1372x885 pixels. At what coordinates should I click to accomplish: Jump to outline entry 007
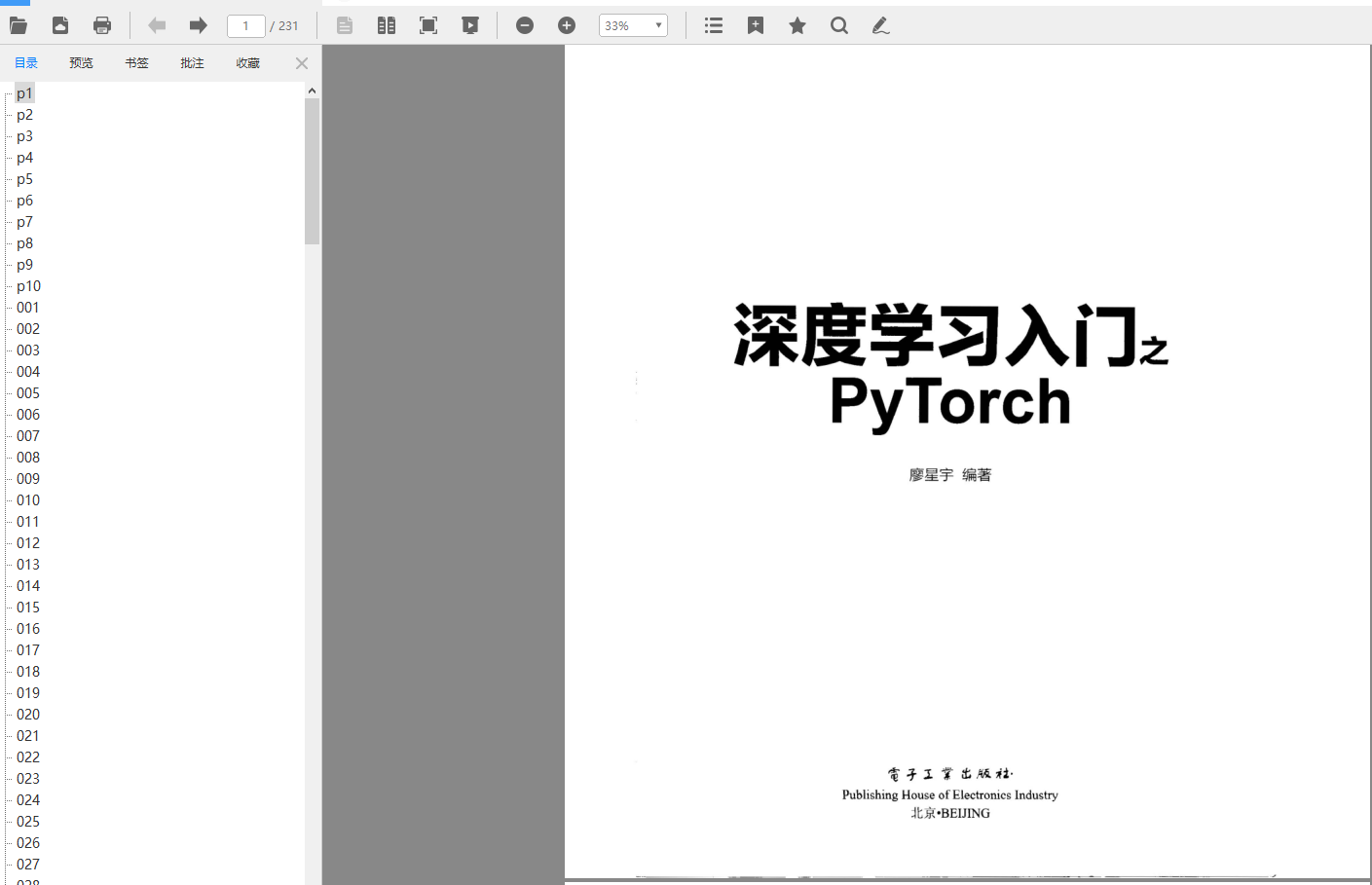point(28,436)
